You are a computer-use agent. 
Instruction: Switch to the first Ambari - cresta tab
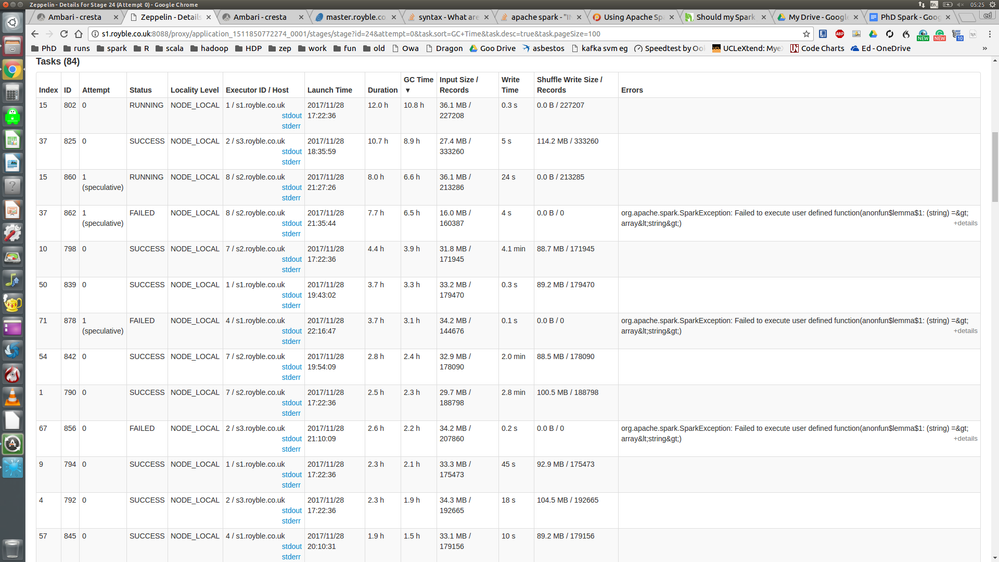(x=75, y=17)
